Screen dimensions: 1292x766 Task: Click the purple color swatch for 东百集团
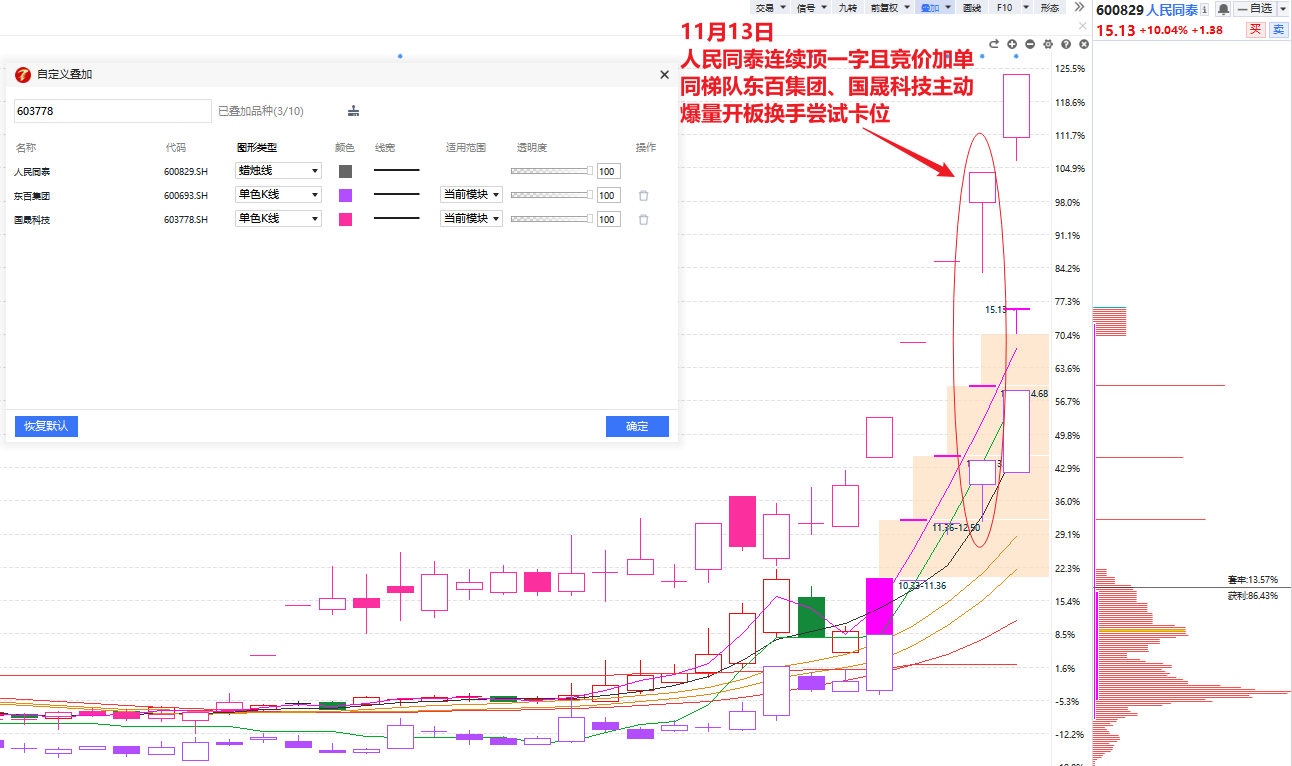click(x=345, y=196)
